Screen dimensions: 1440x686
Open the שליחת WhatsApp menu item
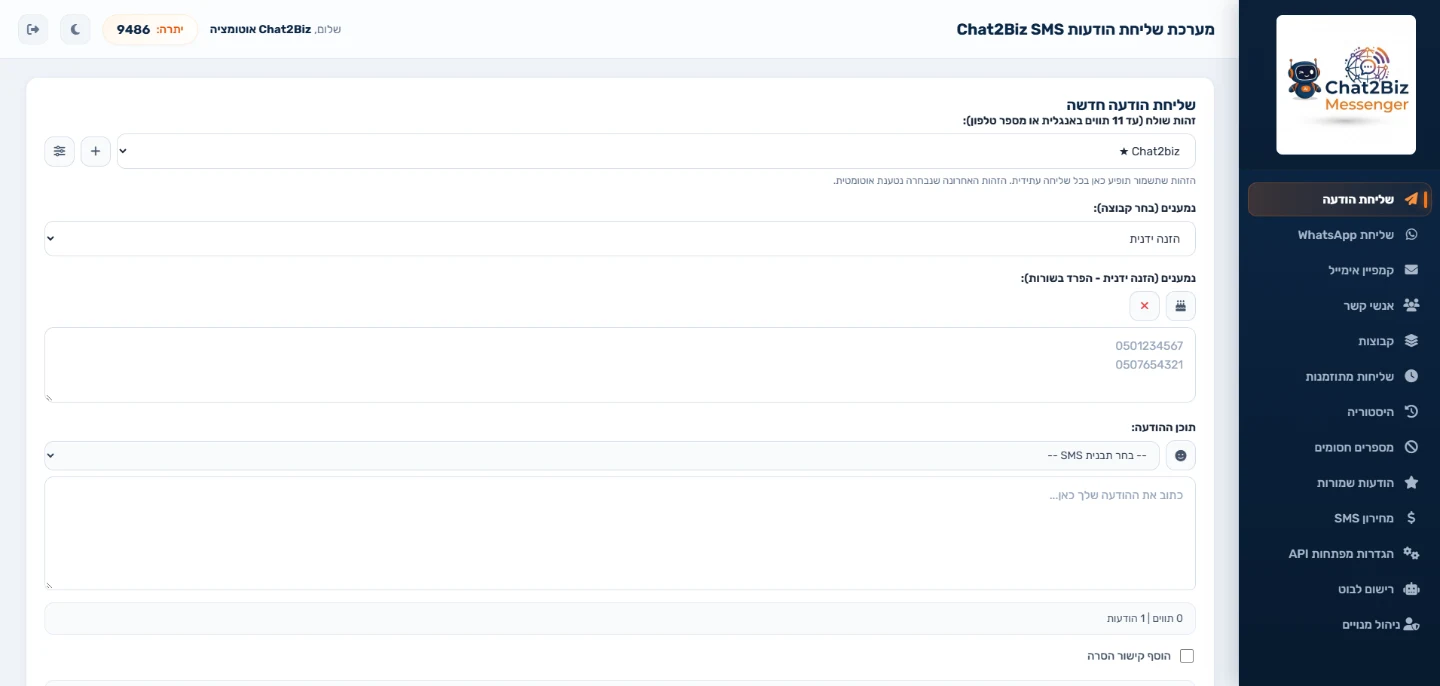tap(1340, 235)
